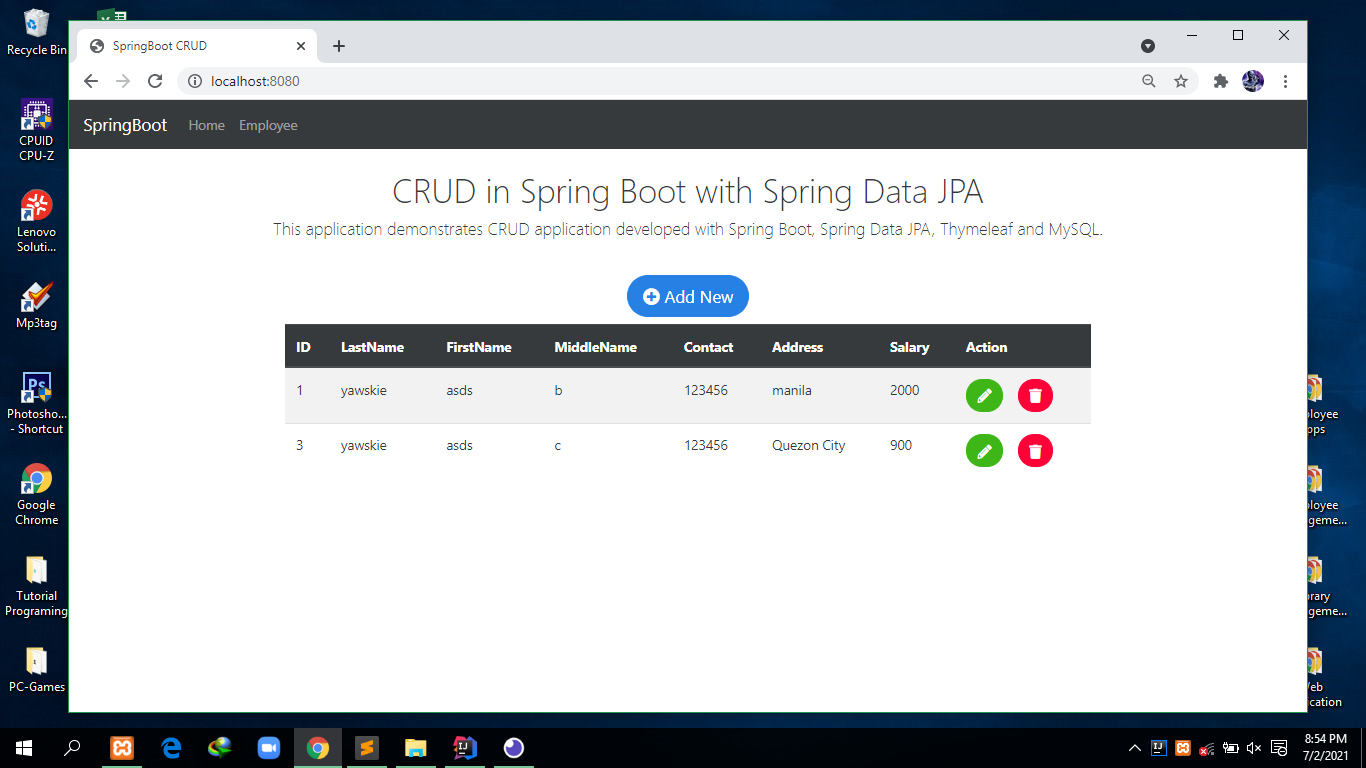This screenshot has width=1366, height=768.
Task: Open the Chrome extensions puzzle icon
Action: [x=1220, y=81]
